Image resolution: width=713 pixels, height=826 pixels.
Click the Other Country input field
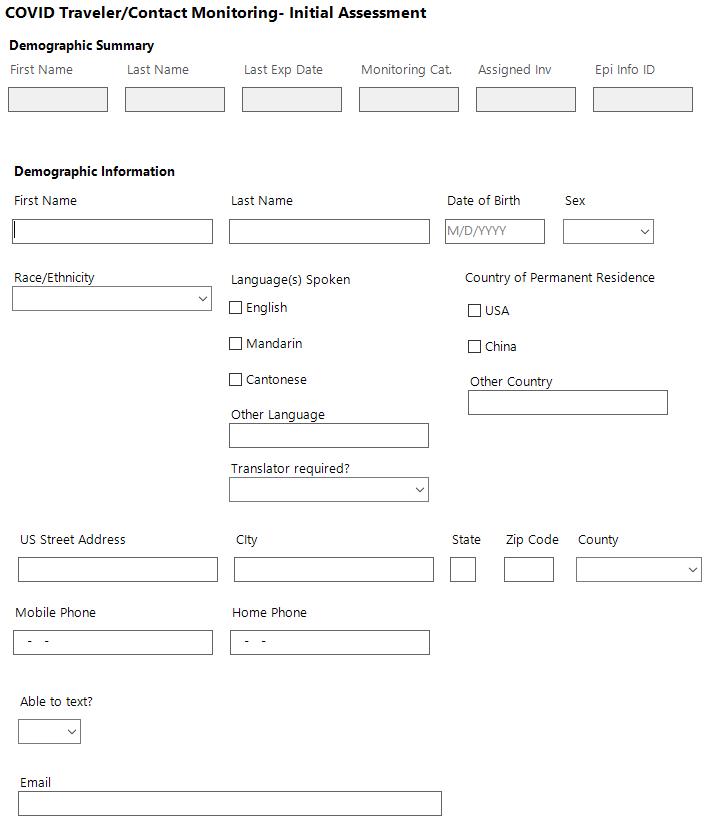click(x=567, y=403)
